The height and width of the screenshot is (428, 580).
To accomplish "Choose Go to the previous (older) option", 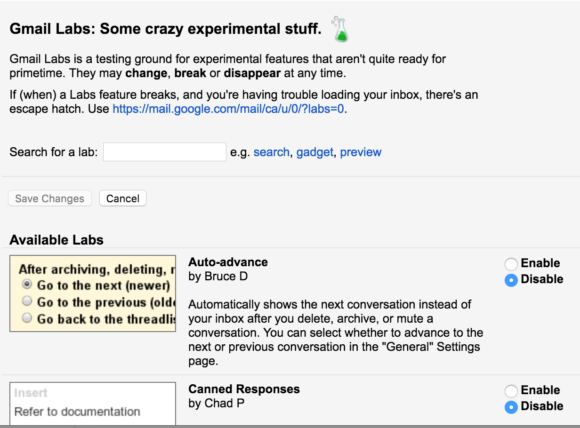I will 27,301.
